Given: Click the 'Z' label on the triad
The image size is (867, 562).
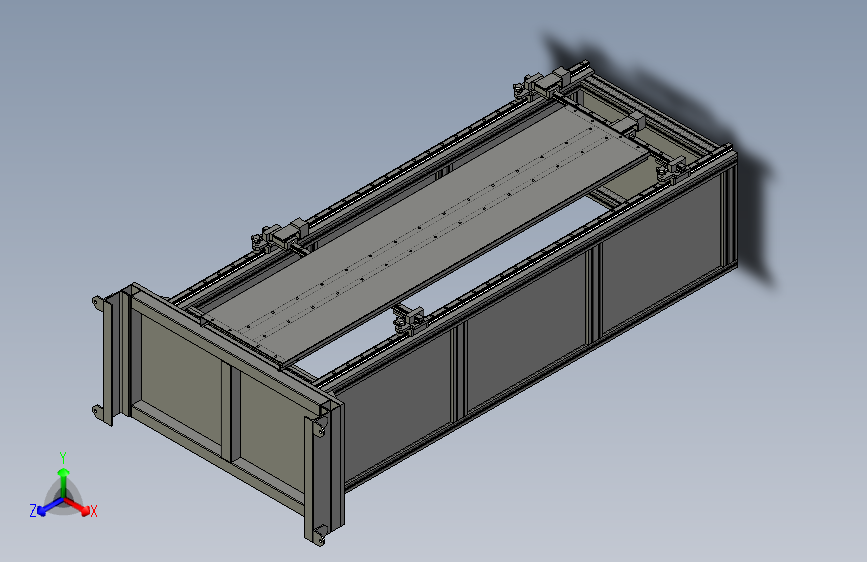Looking at the screenshot, I should [x=33, y=511].
